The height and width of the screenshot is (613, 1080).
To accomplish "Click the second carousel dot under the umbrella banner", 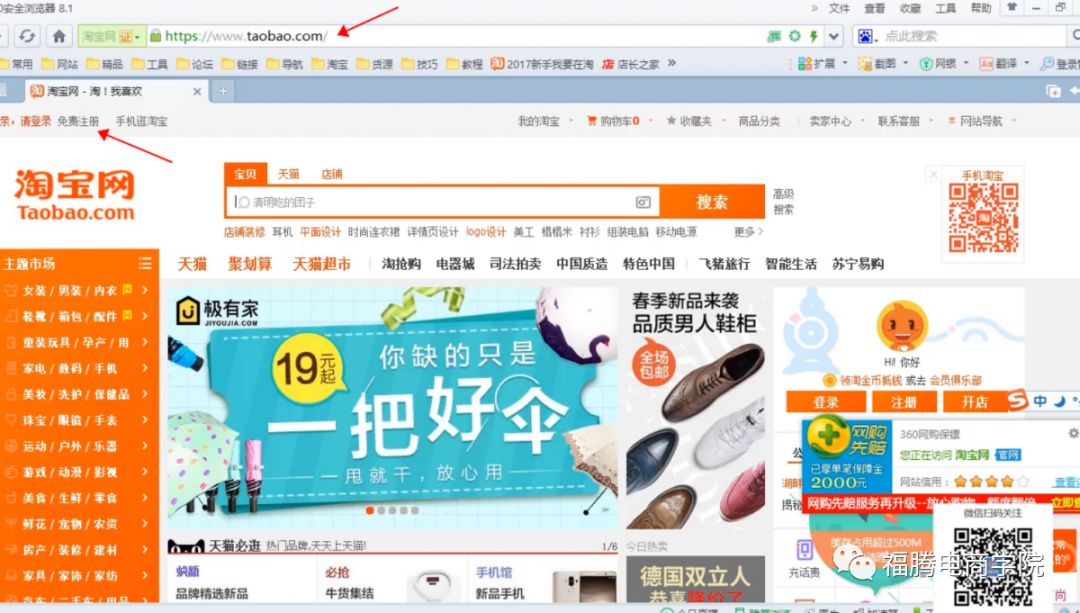I will coord(380,510).
